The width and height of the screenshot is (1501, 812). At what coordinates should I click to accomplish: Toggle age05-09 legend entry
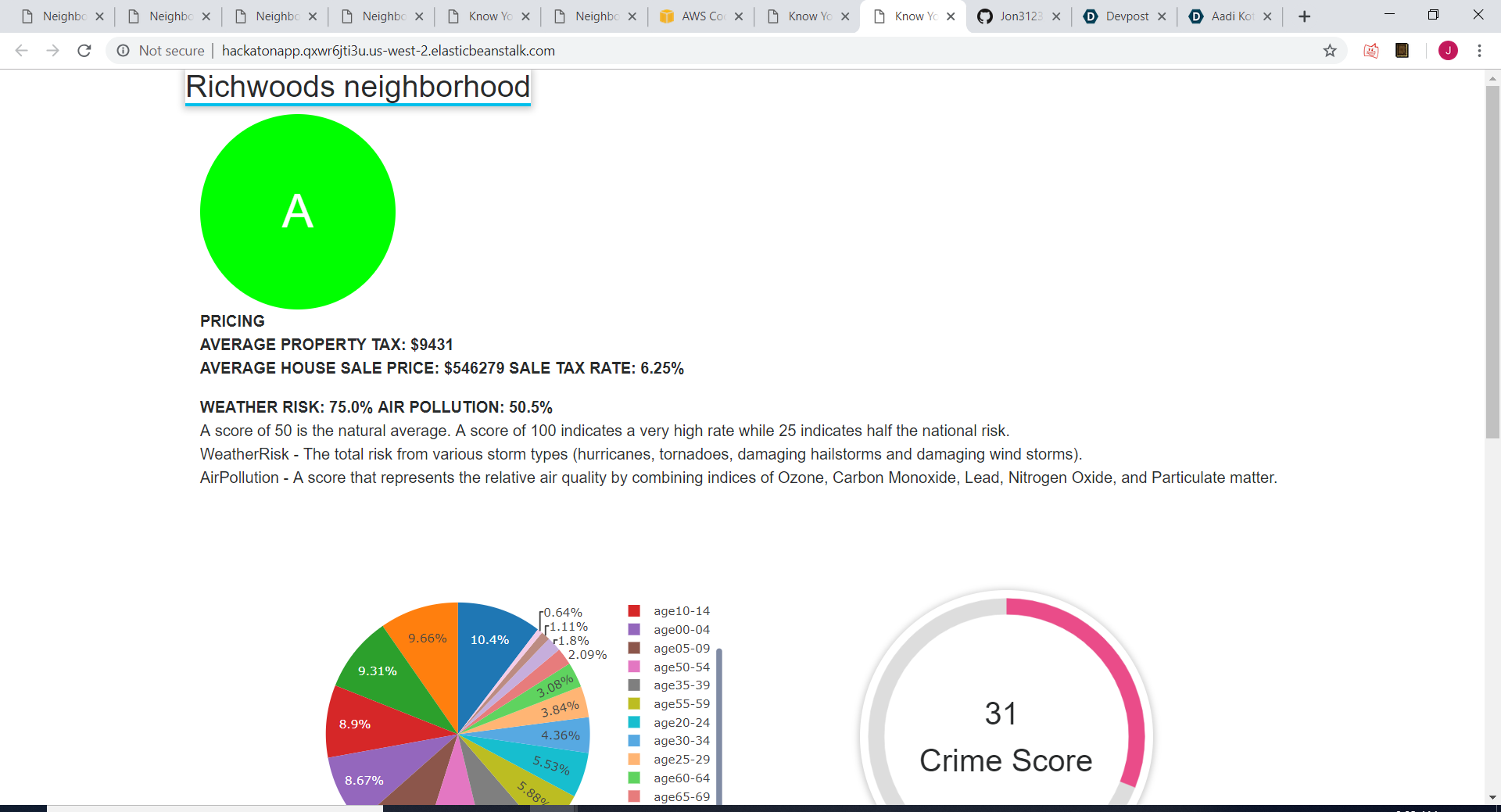click(669, 649)
